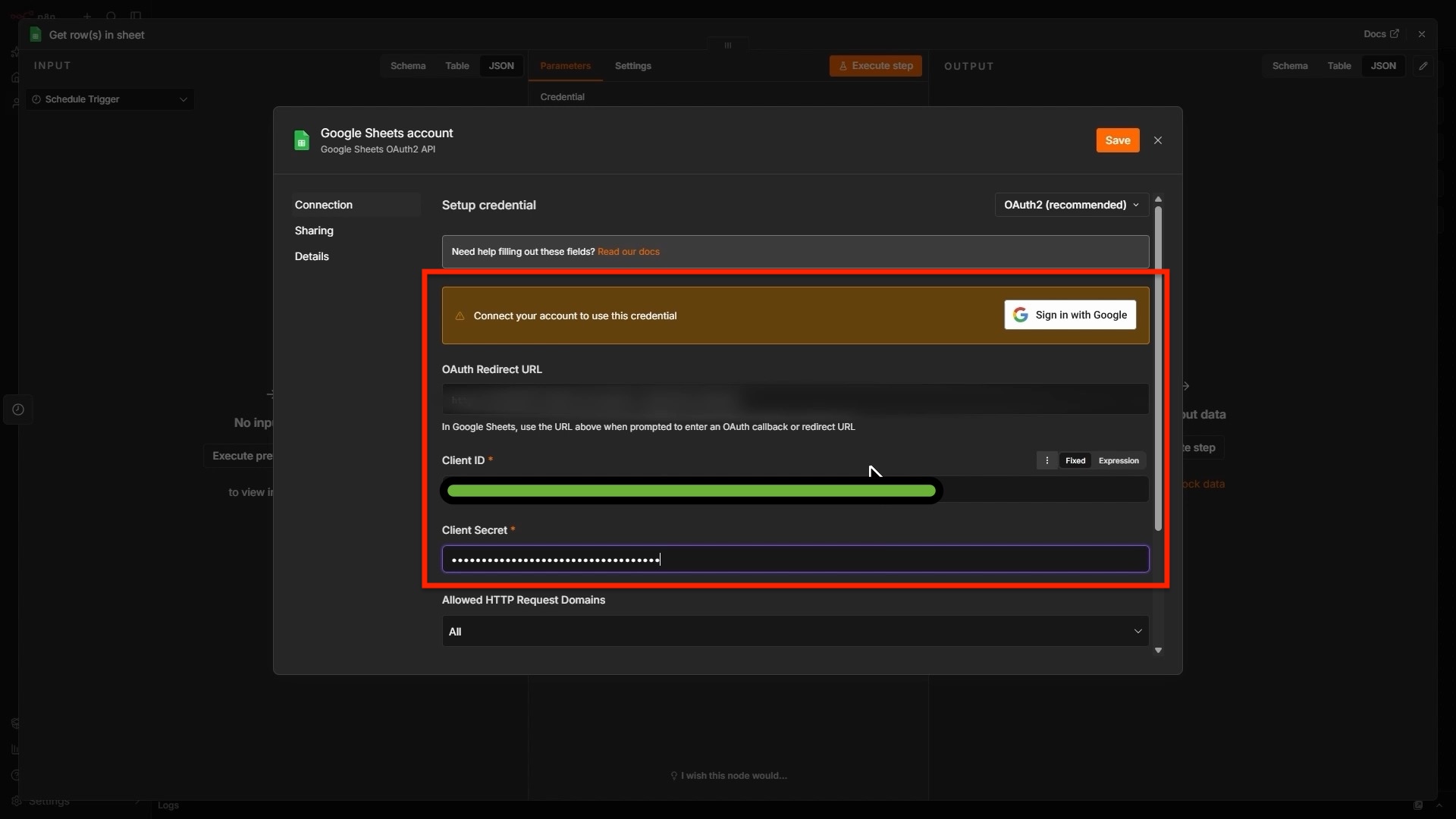Switch the Output panel to JSON view
This screenshot has height=819, width=1456.
1382,66
